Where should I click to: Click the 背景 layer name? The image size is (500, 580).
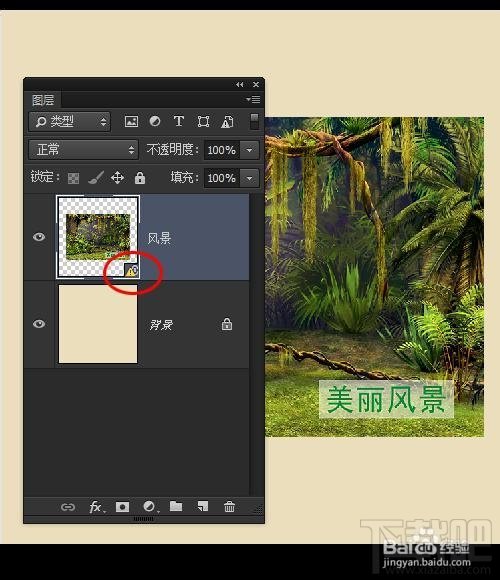[161, 325]
